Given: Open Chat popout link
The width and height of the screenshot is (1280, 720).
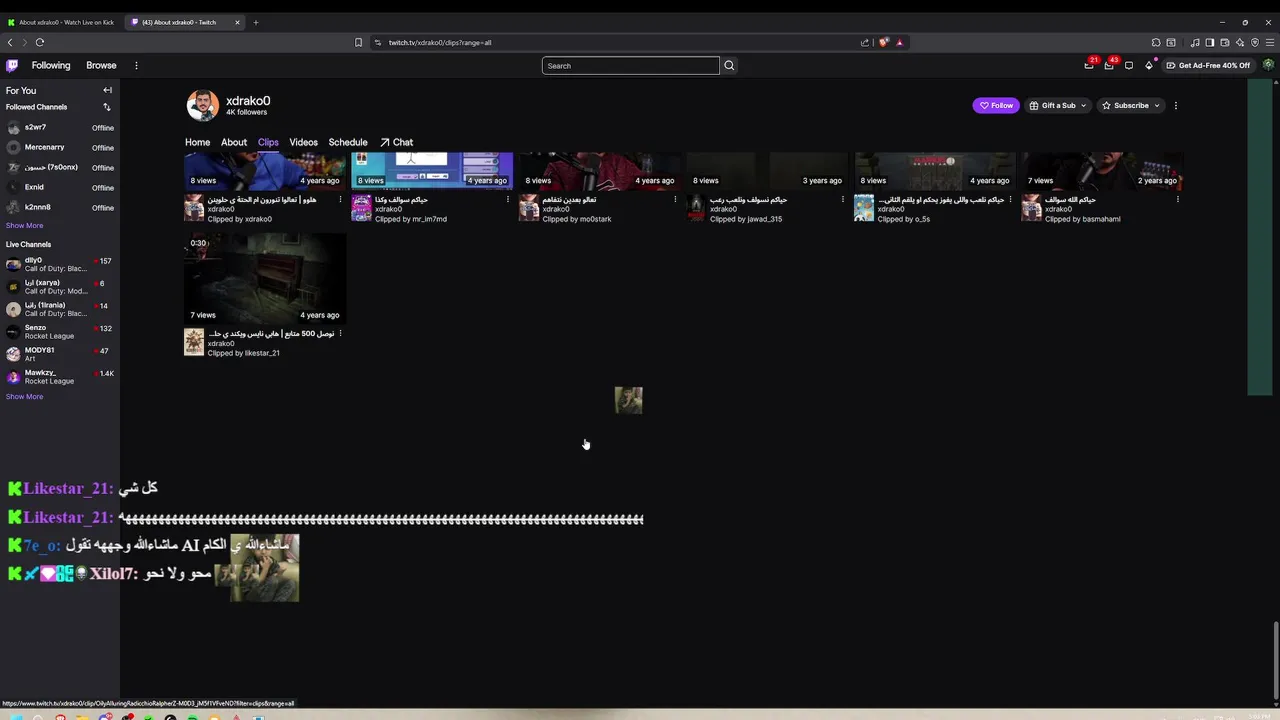Looking at the screenshot, I should (396, 142).
